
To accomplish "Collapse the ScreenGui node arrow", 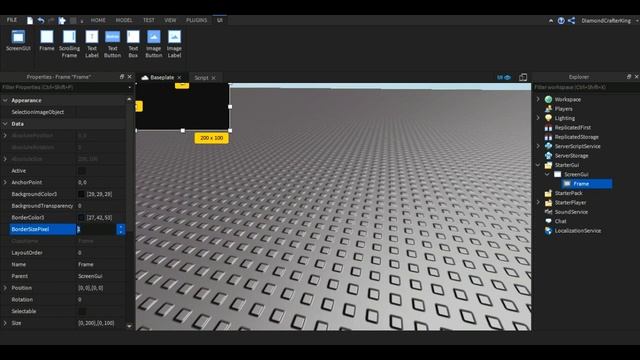I will tap(548, 174).
